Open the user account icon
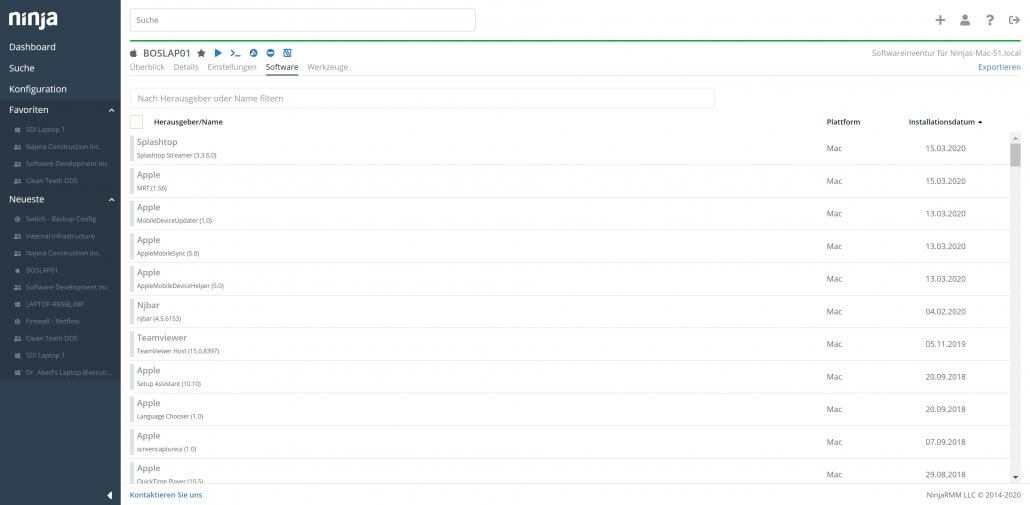Image resolution: width=1030 pixels, height=505 pixels. [x=965, y=20]
